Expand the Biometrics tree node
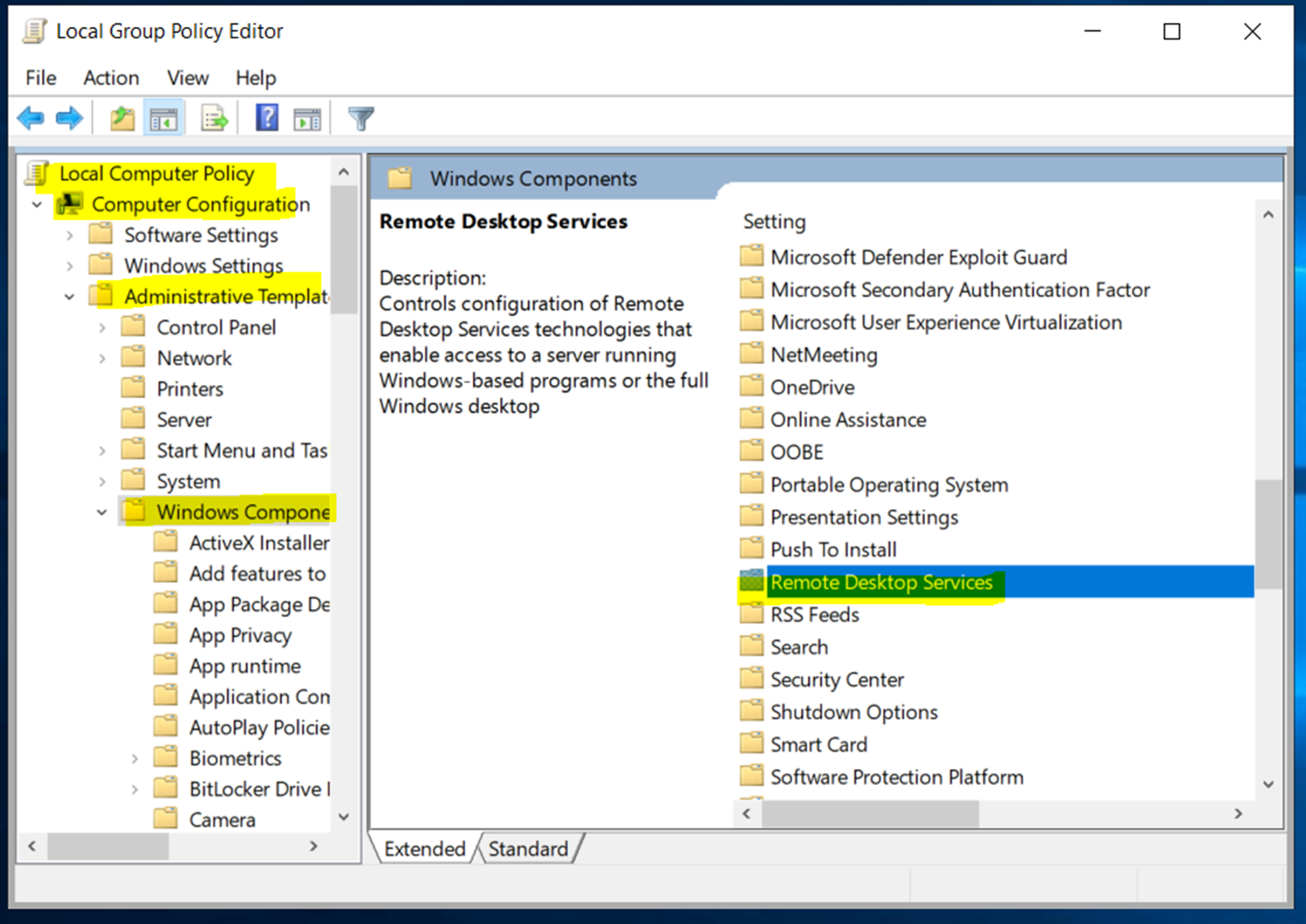Screen dimensions: 1306x924 click(134, 759)
